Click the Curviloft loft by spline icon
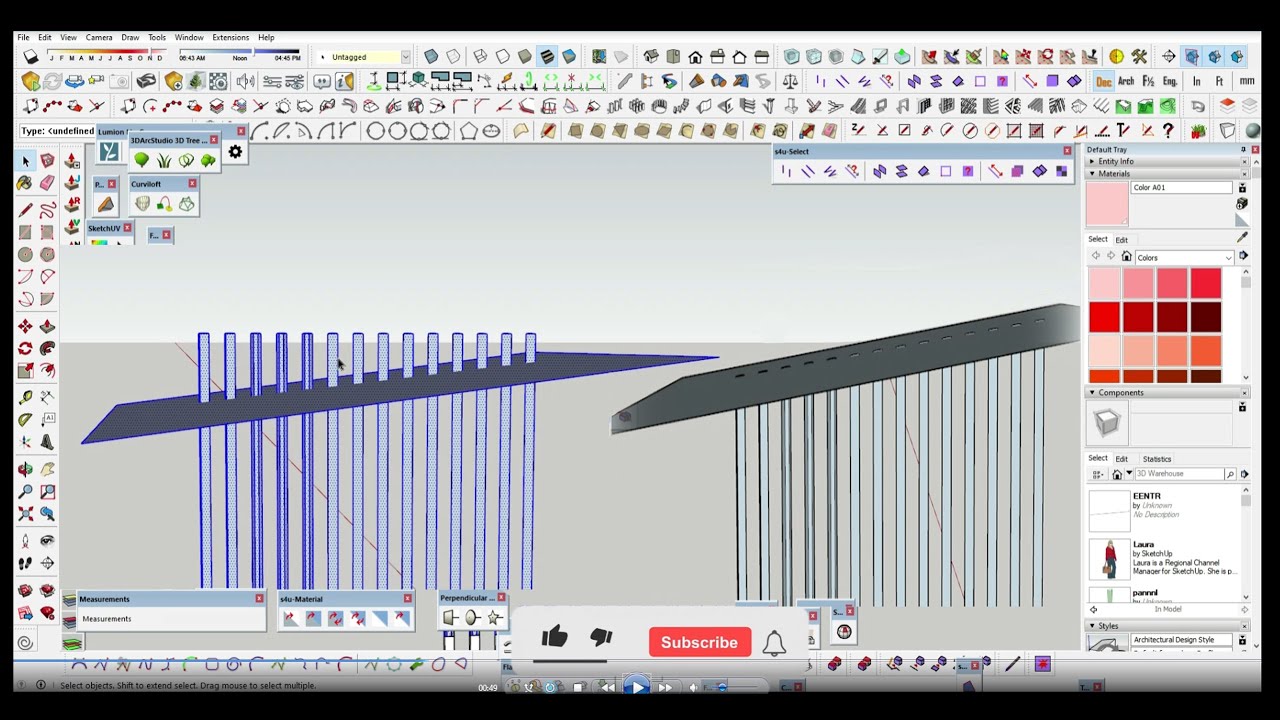Screen dimensions: 1280x720 point(142,204)
